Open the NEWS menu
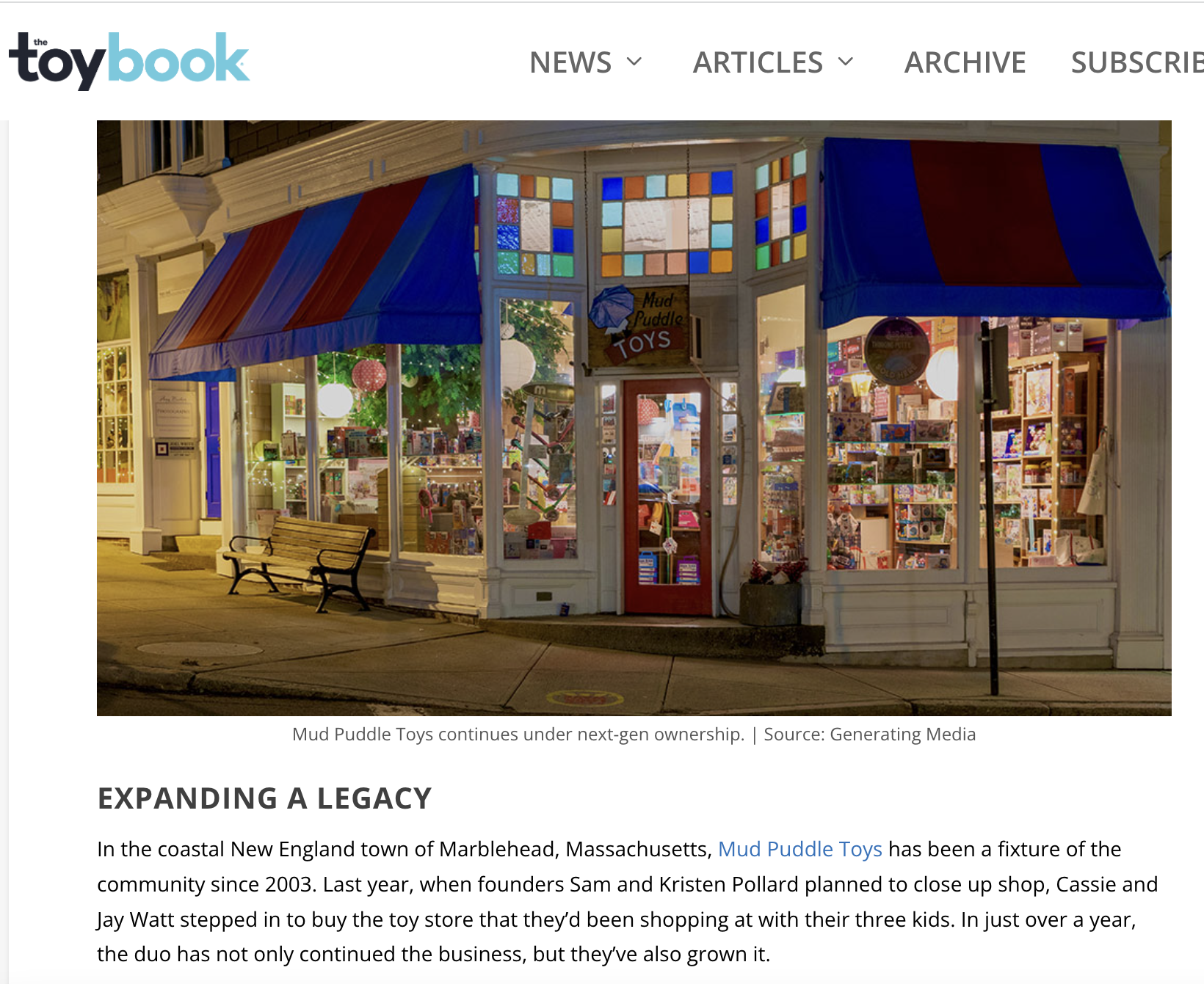The image size is (1204, 984). pyautogui.click(x=586, y=62)
